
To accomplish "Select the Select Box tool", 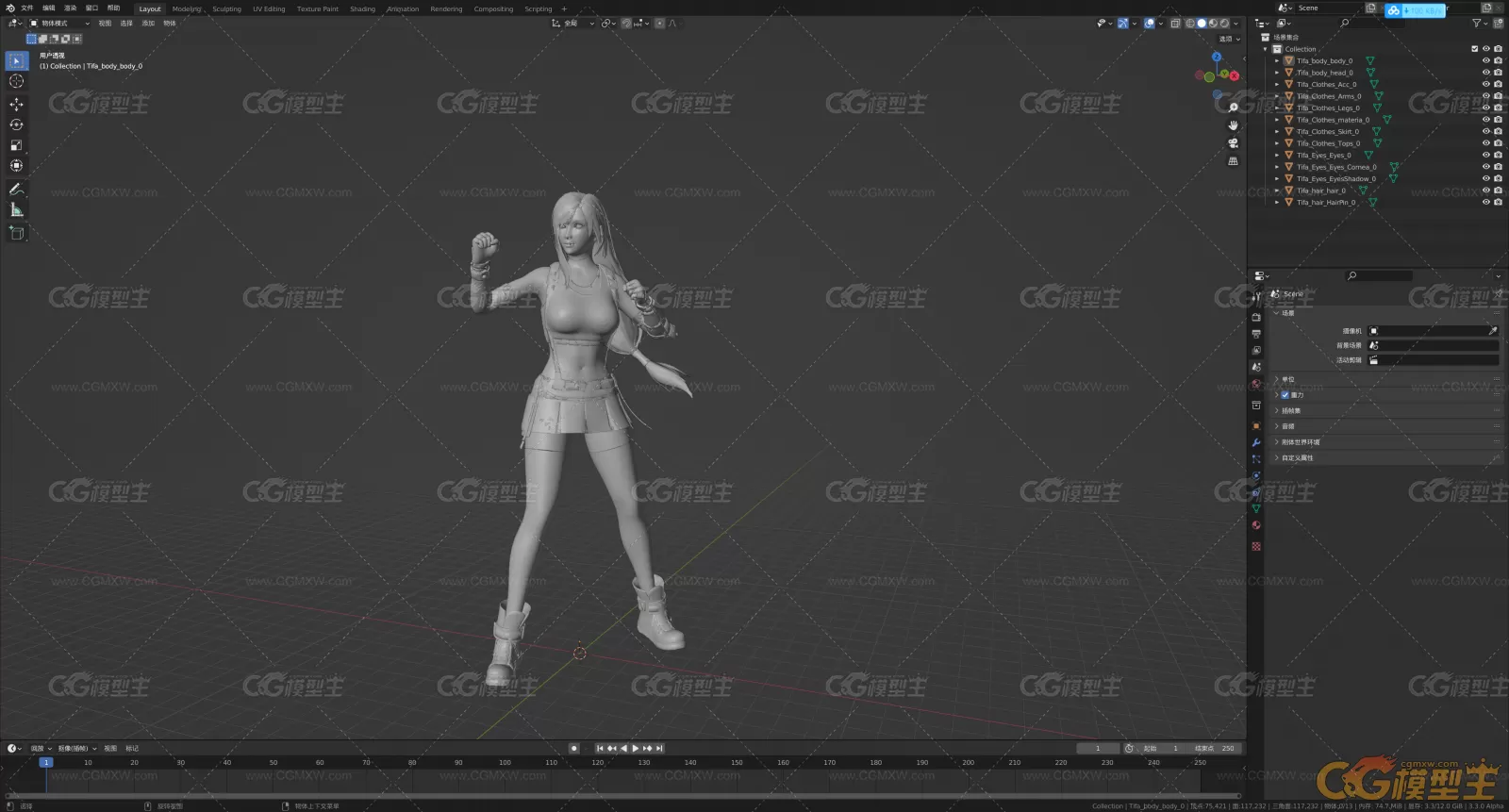I will pyautogui.click(x=16, y=60).
